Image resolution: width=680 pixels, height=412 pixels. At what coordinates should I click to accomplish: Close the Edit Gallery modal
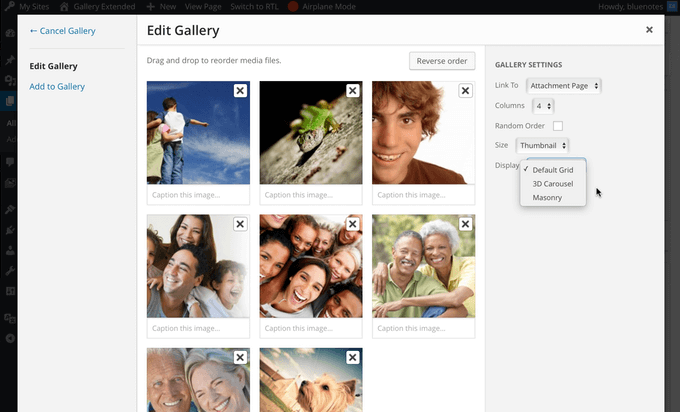coord(649,29)
